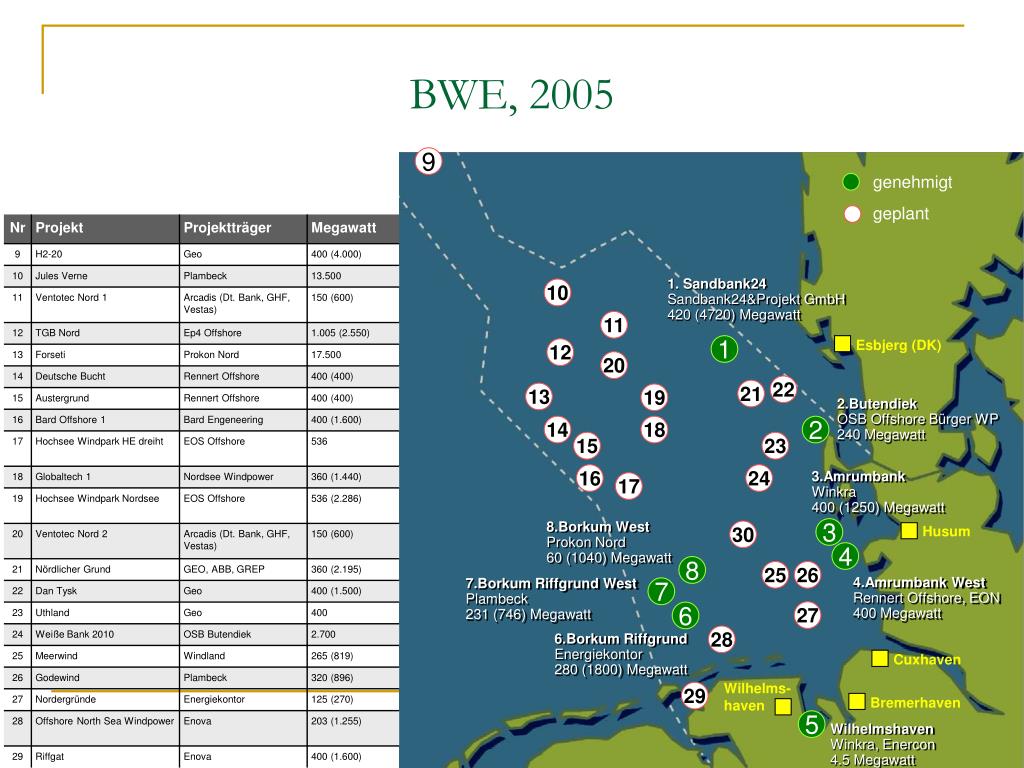Viewport: 1024px width, 768px height.
Task: Click green marker 4 Amrumbank West
Action: tap(845, 556)
